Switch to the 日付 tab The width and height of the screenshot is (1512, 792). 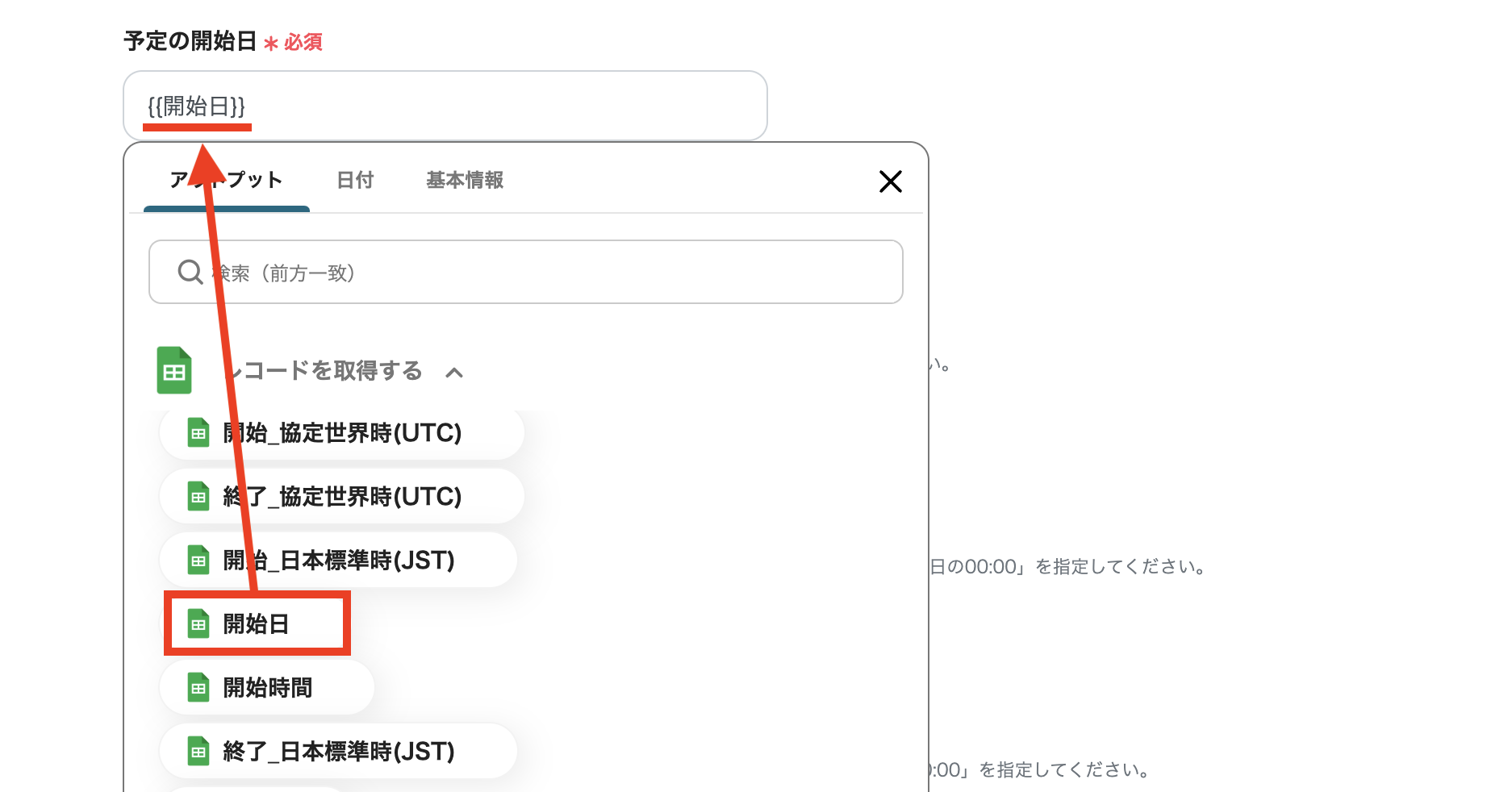pyautogui.click(x=355, y=181)
